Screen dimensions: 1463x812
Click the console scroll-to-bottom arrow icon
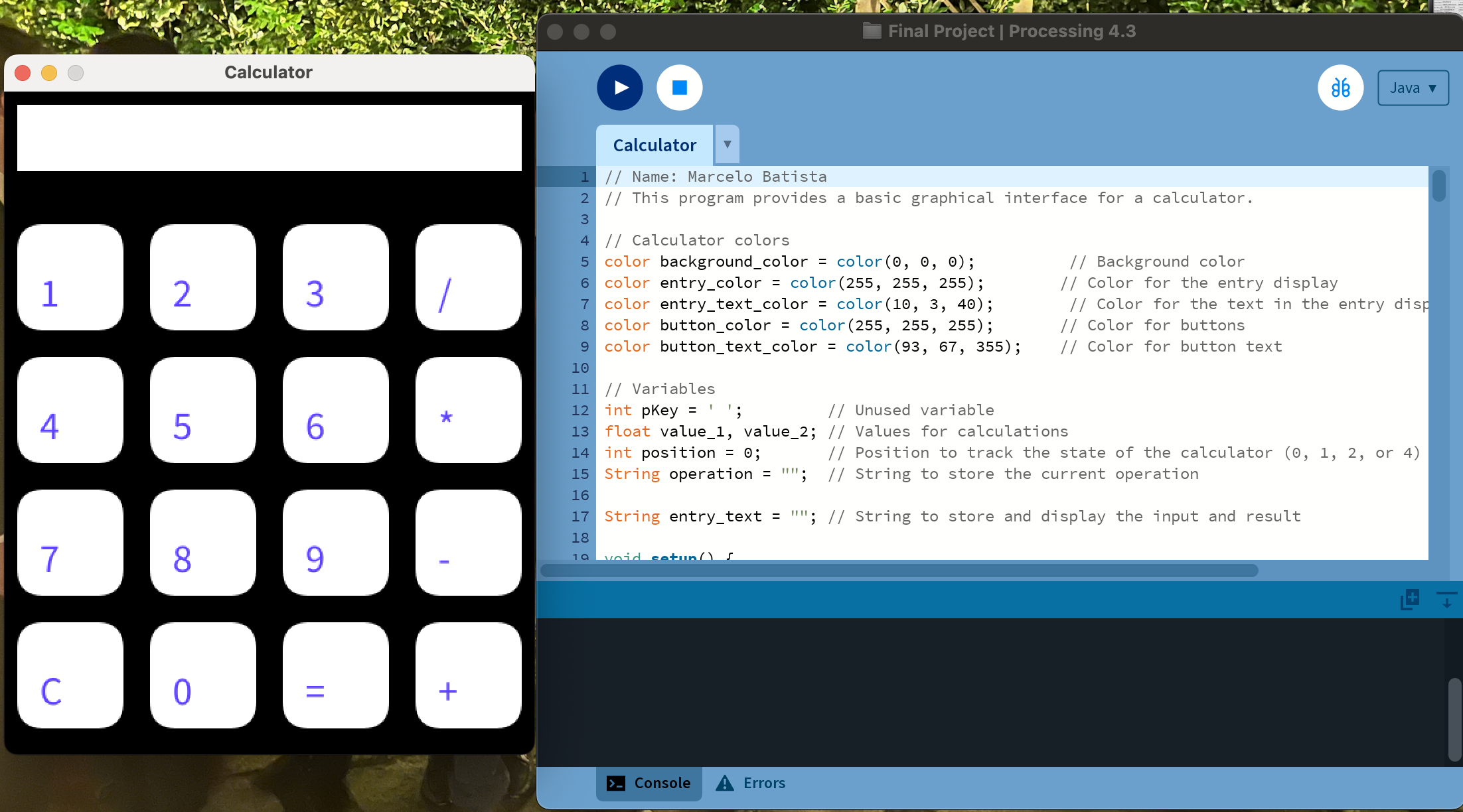(1446, 600)
